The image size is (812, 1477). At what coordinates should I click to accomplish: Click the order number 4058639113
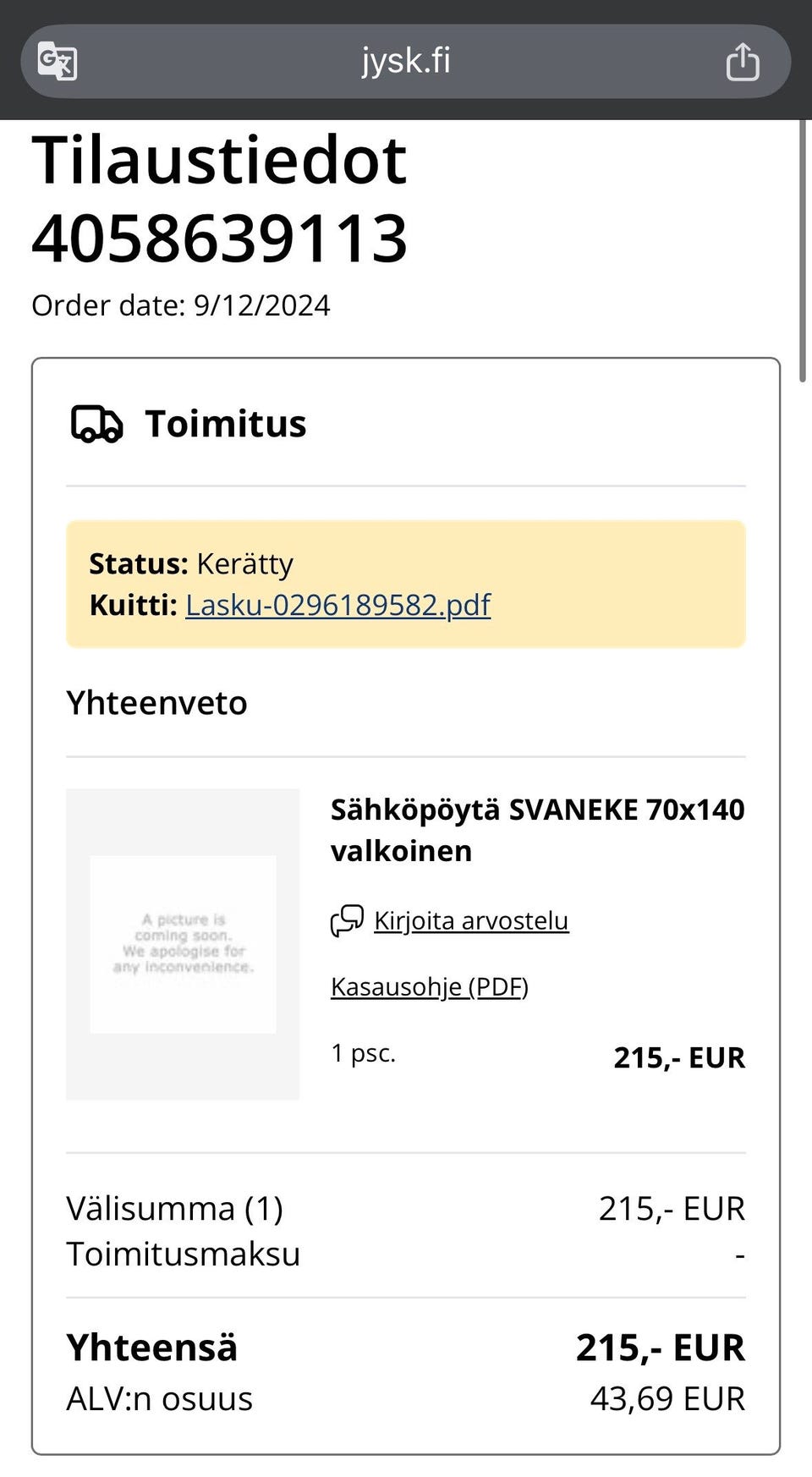[x=220, y=238]
